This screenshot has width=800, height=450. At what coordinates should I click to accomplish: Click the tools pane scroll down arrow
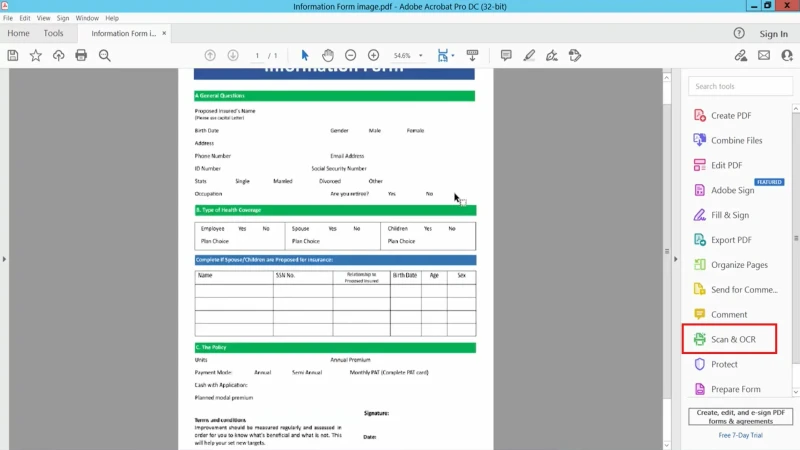click(x=796, y=392)
